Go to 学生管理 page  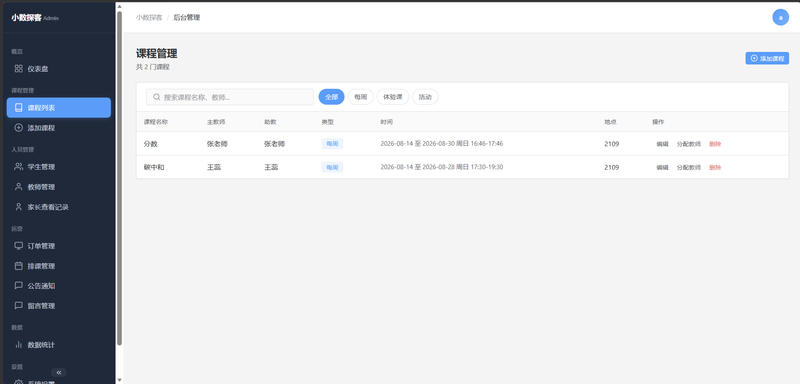pyautogui.click(x=59, y=167)
